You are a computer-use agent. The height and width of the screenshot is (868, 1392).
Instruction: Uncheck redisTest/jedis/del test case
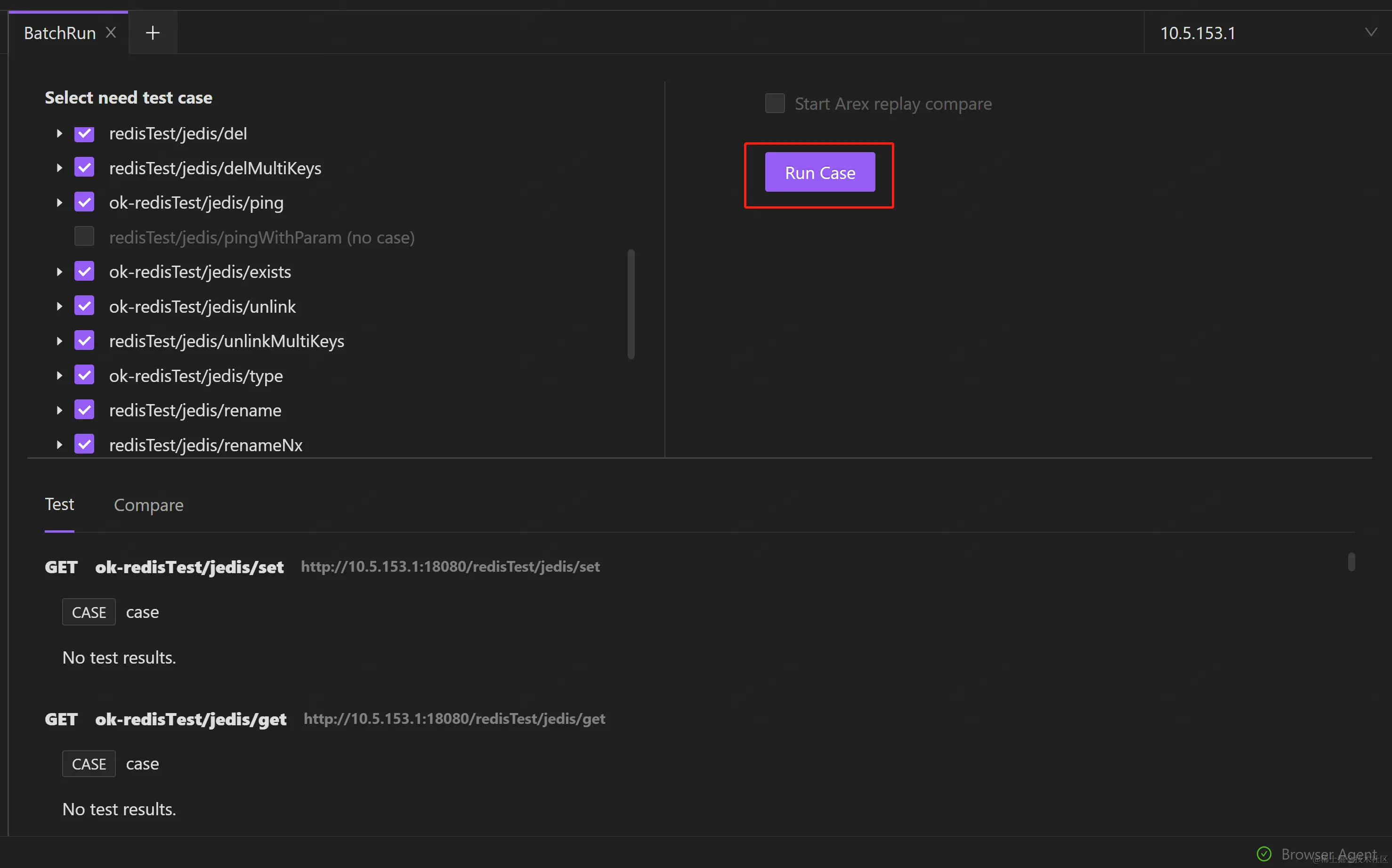coord(84,134)
